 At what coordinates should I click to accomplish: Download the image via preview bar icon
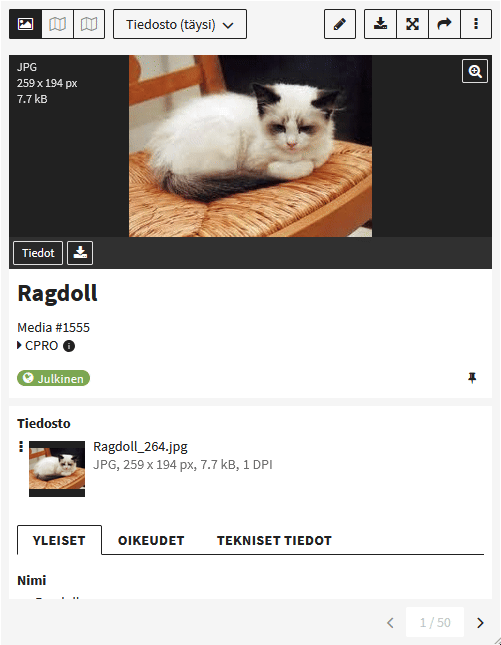(x=80, y=253)
